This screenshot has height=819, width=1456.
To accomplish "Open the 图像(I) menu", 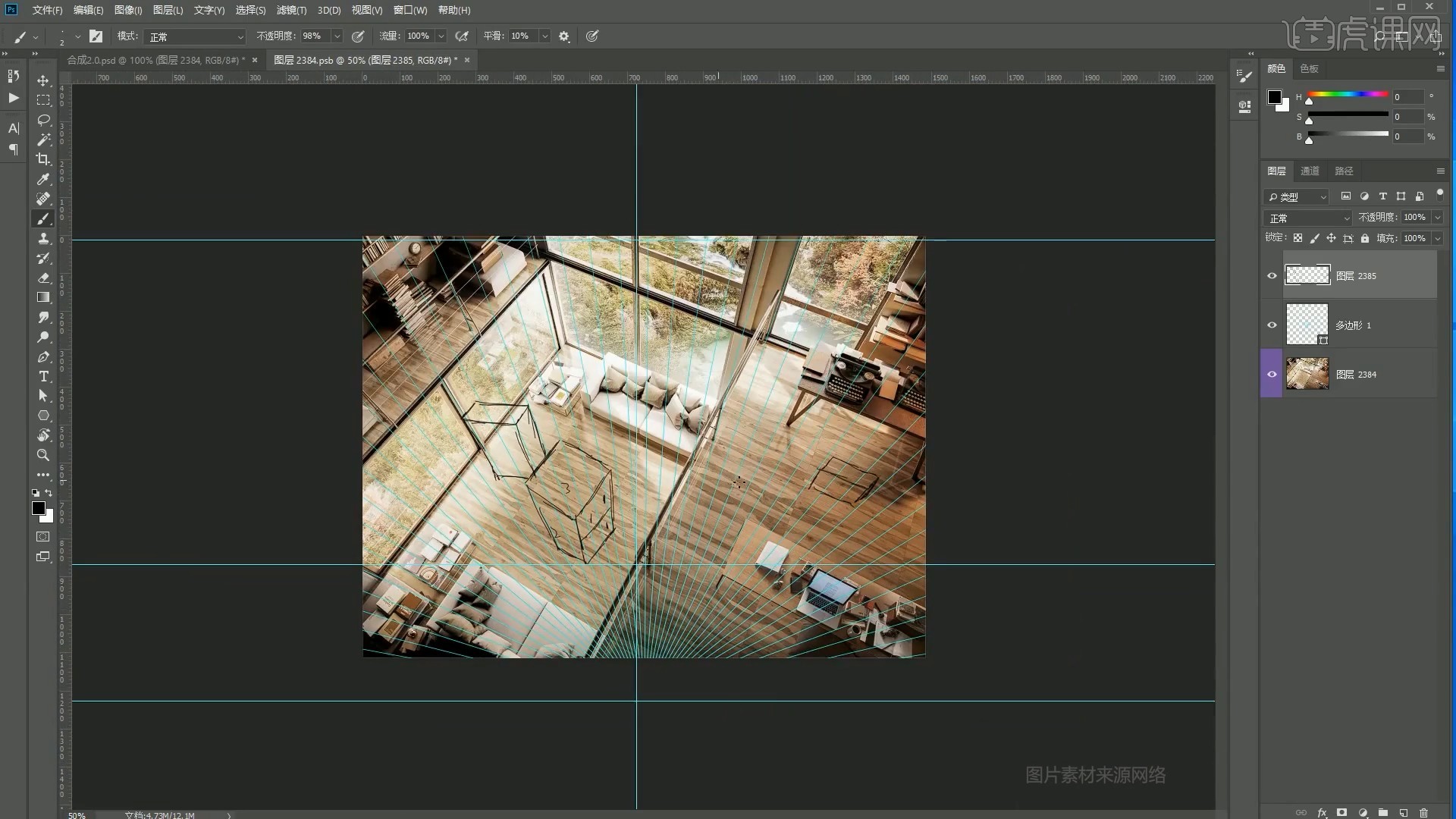I will [128, 10].
